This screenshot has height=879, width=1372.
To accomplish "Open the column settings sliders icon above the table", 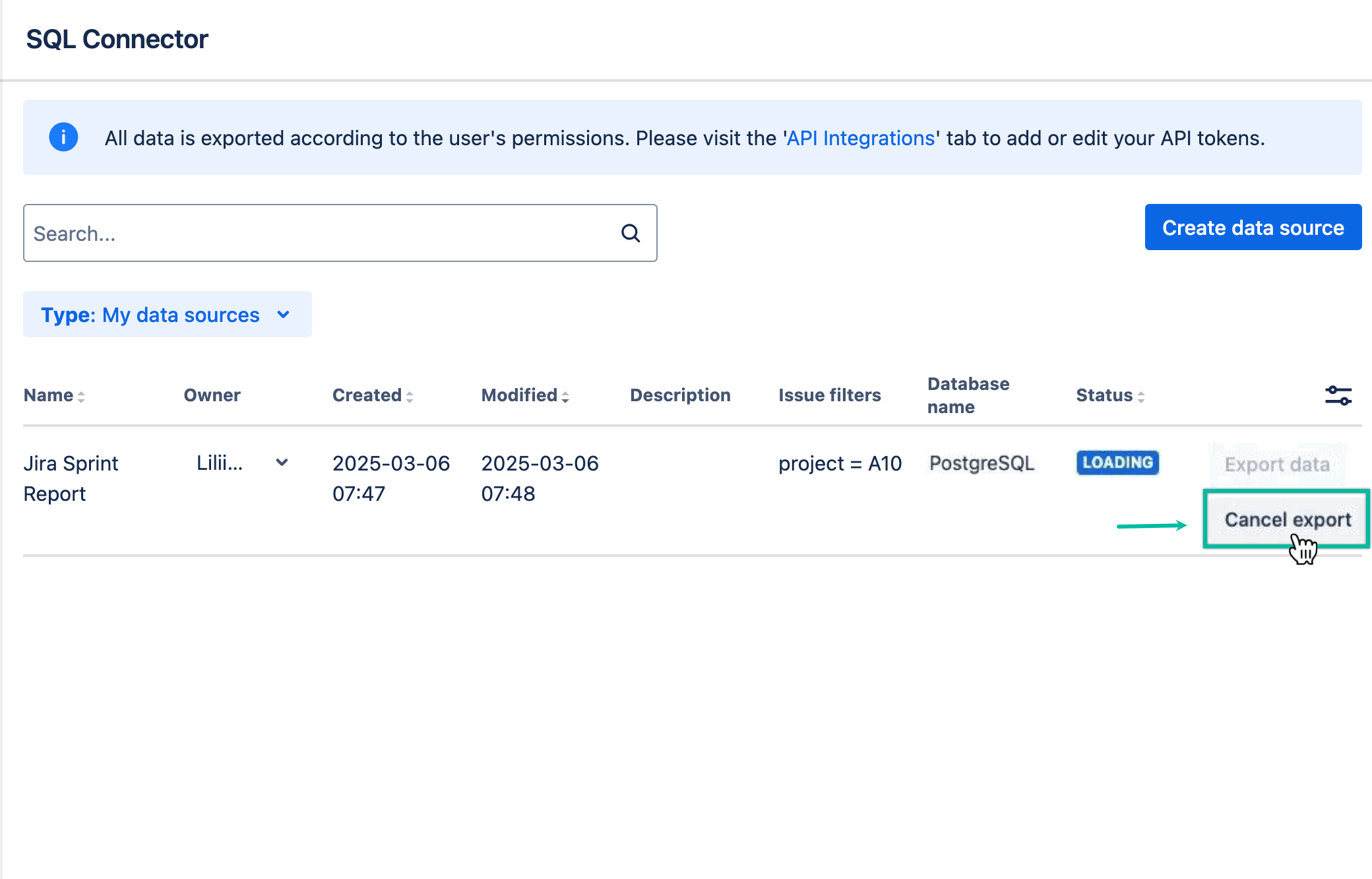I will point(1338,395).
